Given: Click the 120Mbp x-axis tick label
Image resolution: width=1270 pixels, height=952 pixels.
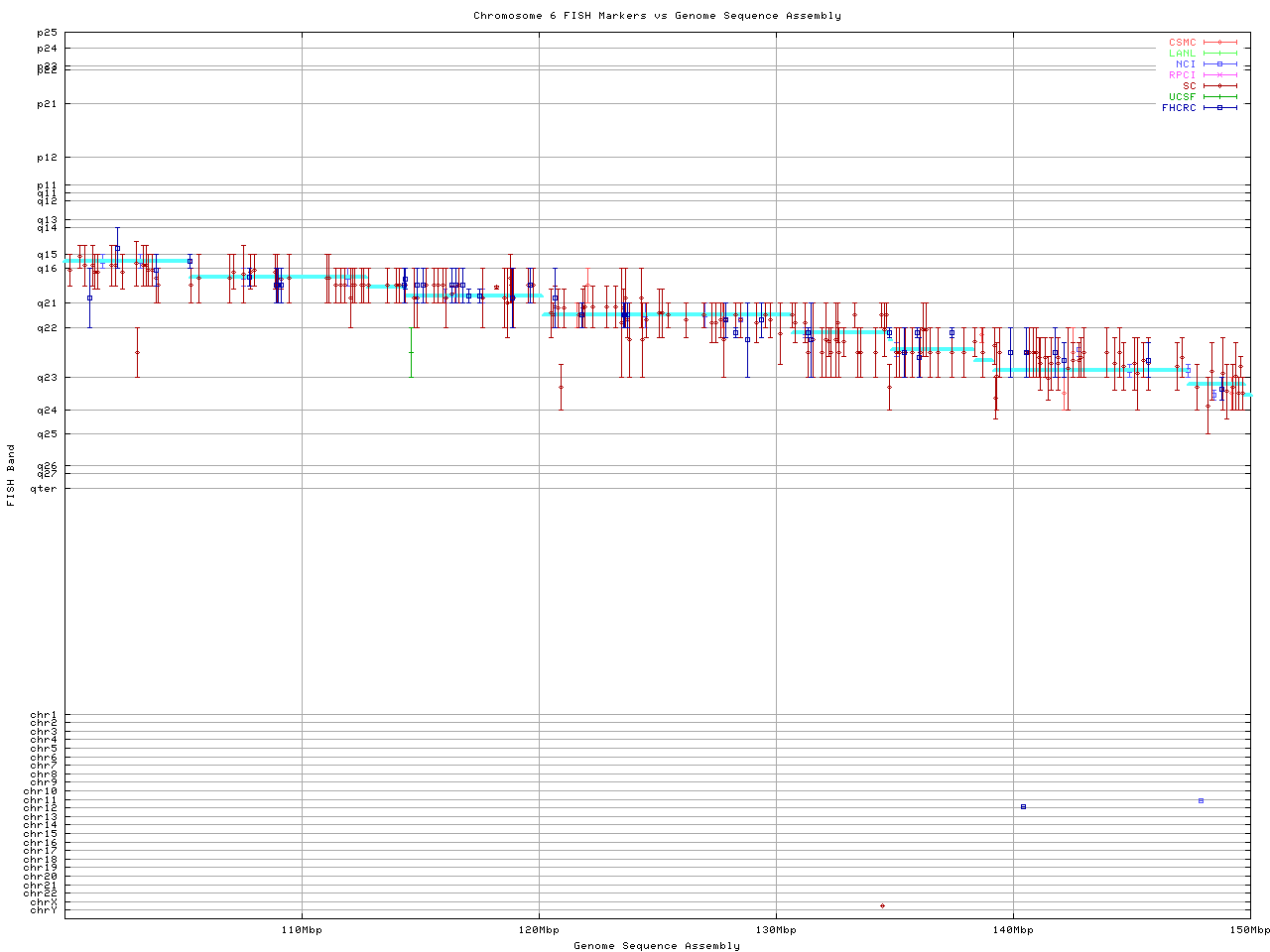Looking at the screenshot, I should 539,930.
